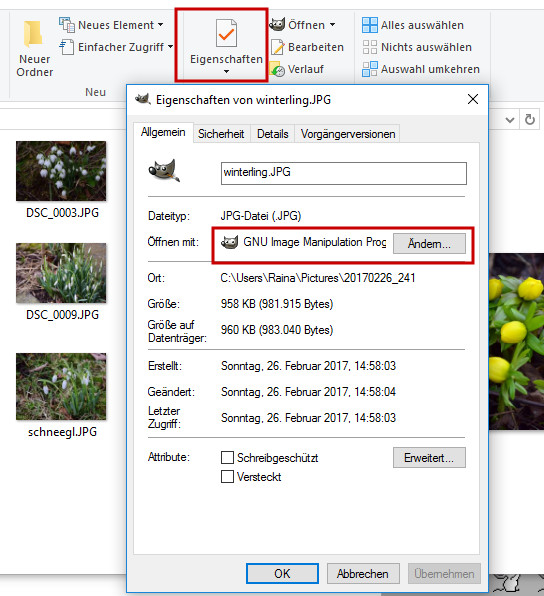Expand the Öffnen dropdown arrow
The width and height of the screenshot is (544, 596).
333,25
